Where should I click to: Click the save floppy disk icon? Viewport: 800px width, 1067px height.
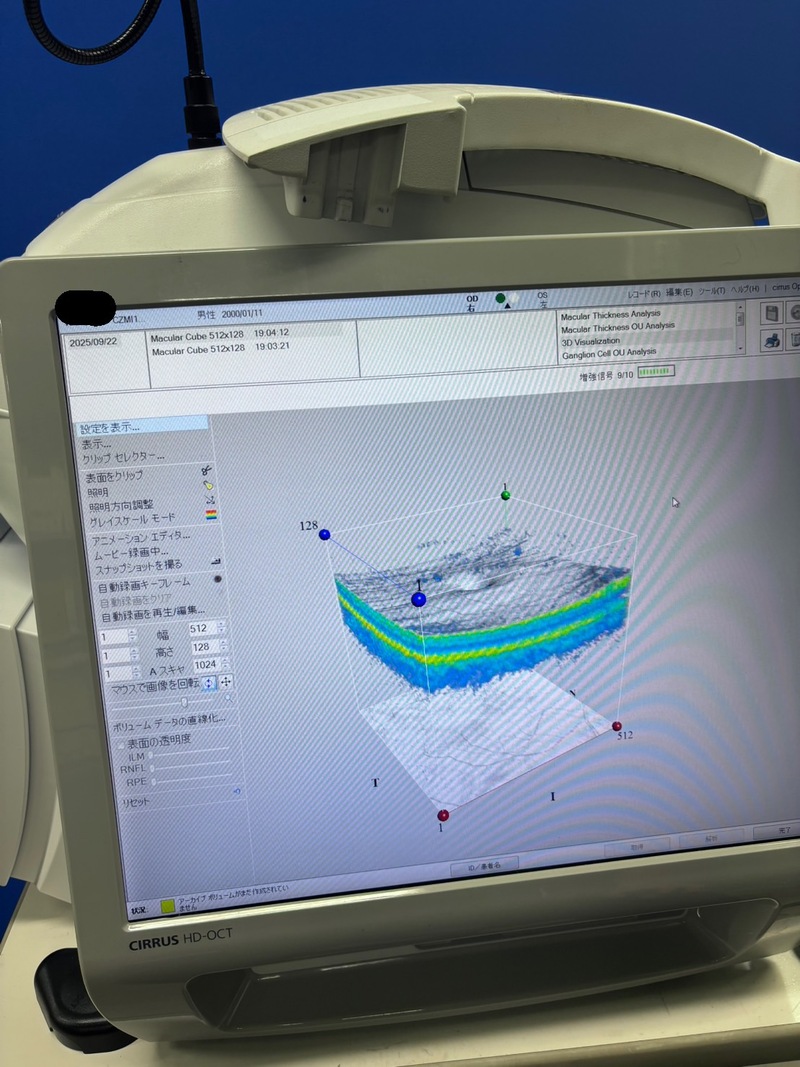click(x=771, y=313)
